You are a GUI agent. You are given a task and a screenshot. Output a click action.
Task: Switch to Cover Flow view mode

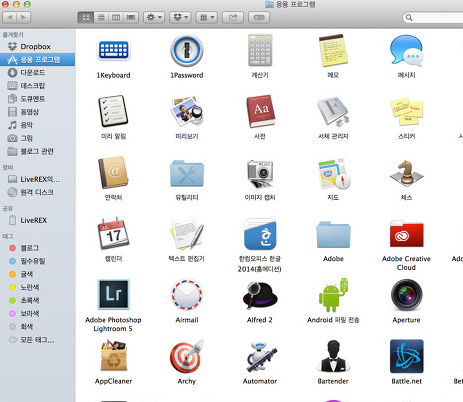[131, 17]
